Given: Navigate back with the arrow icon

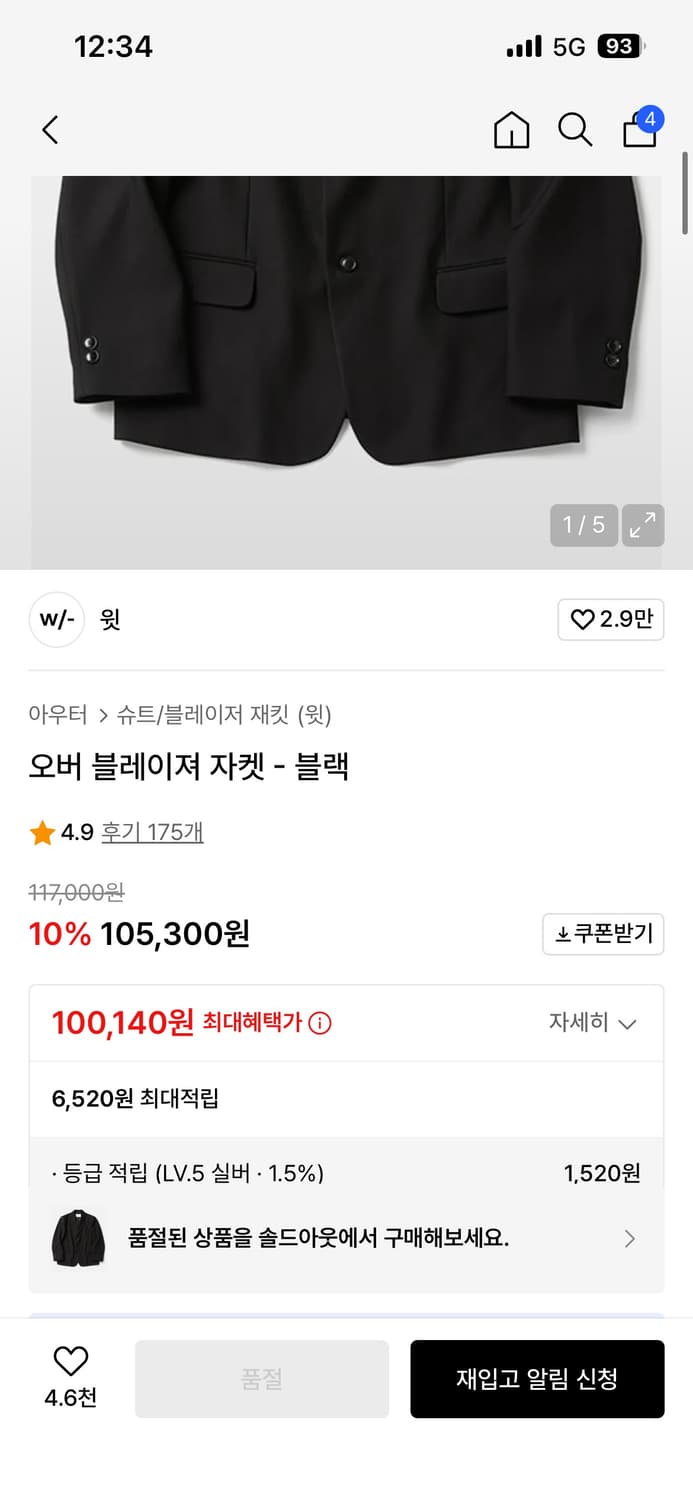Looking at the screenshot, I should (50, 130).
